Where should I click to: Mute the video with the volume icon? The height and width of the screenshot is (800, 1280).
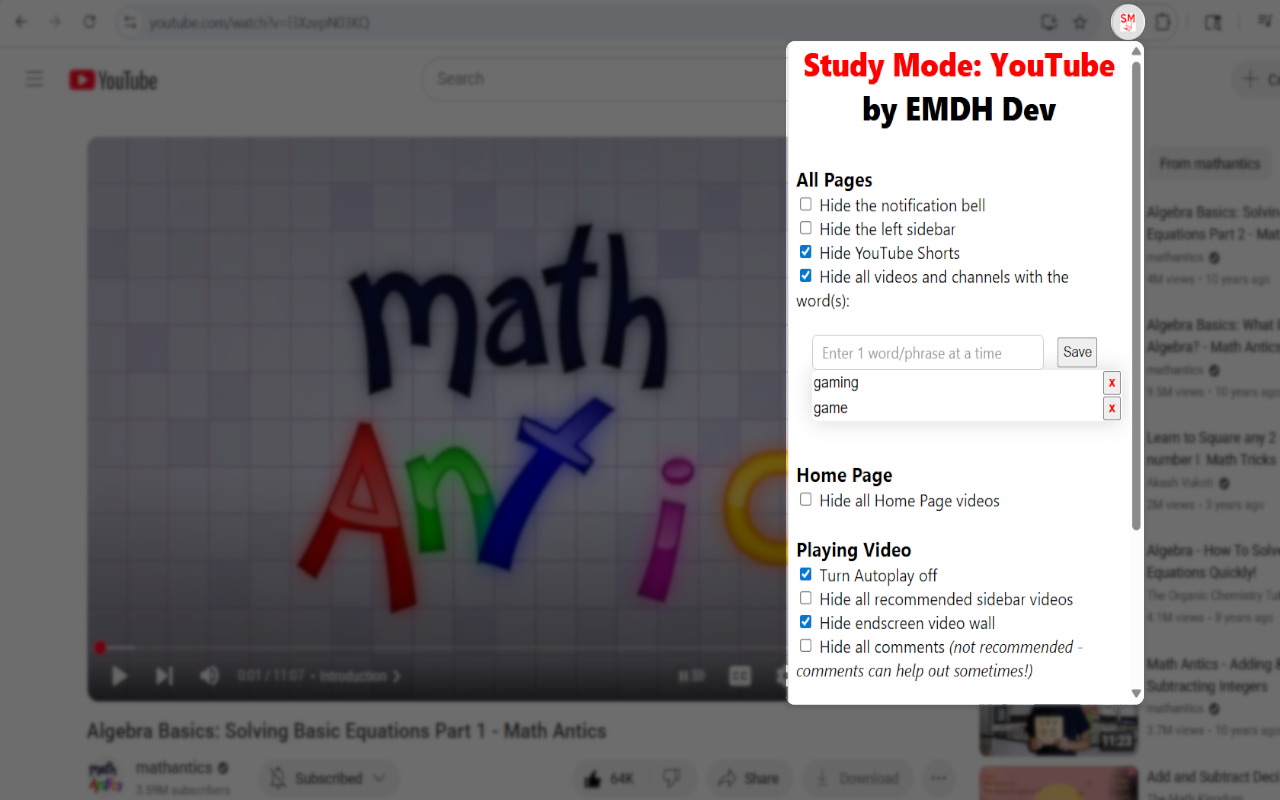(x=210, y=676)
